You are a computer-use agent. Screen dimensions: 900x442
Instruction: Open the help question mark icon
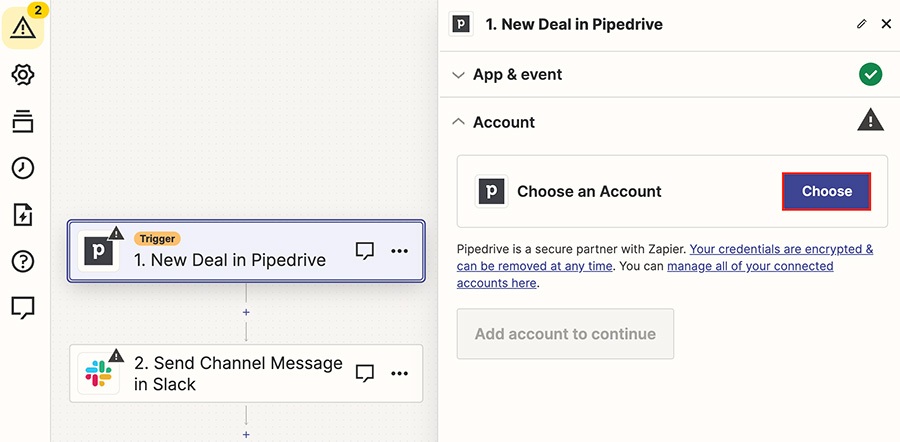click(x=23, y=262)
